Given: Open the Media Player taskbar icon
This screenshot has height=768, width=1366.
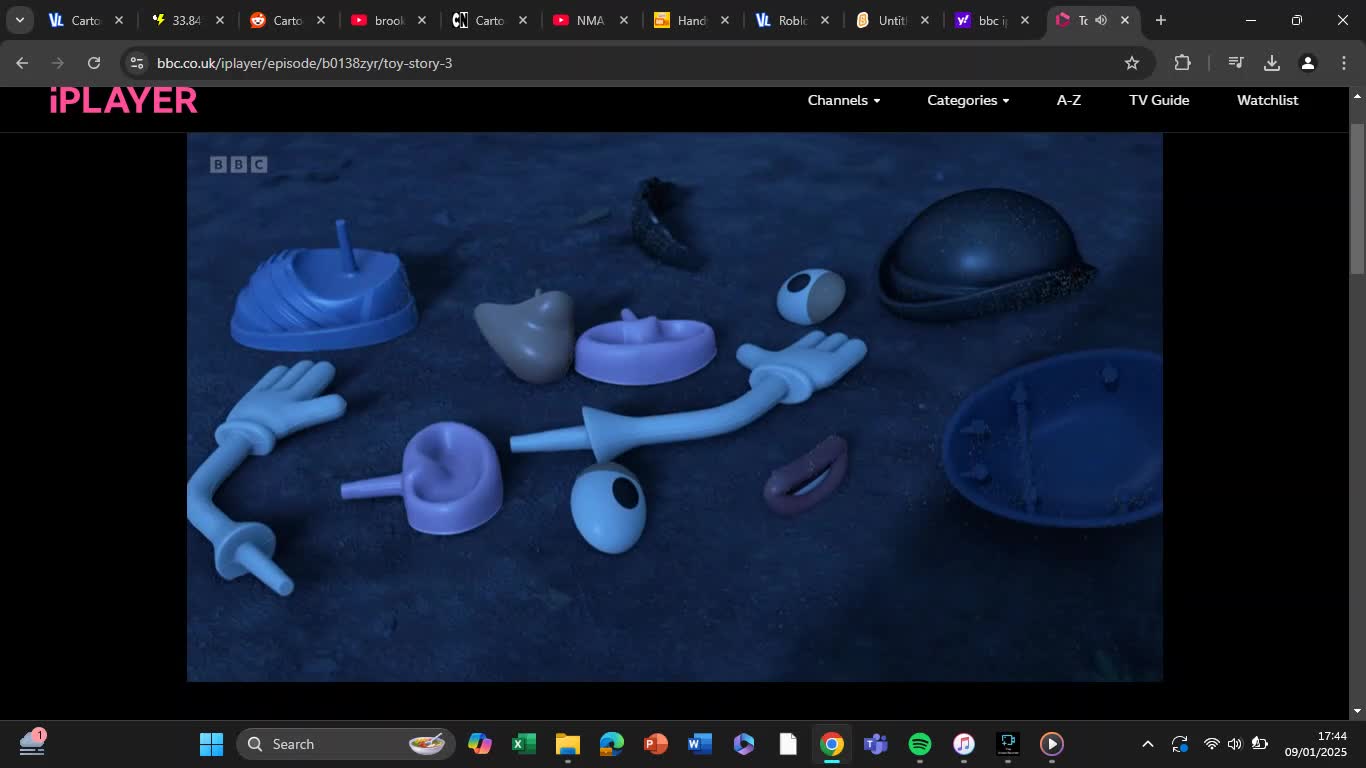Looking at the screenshot, I should 1052,744.
